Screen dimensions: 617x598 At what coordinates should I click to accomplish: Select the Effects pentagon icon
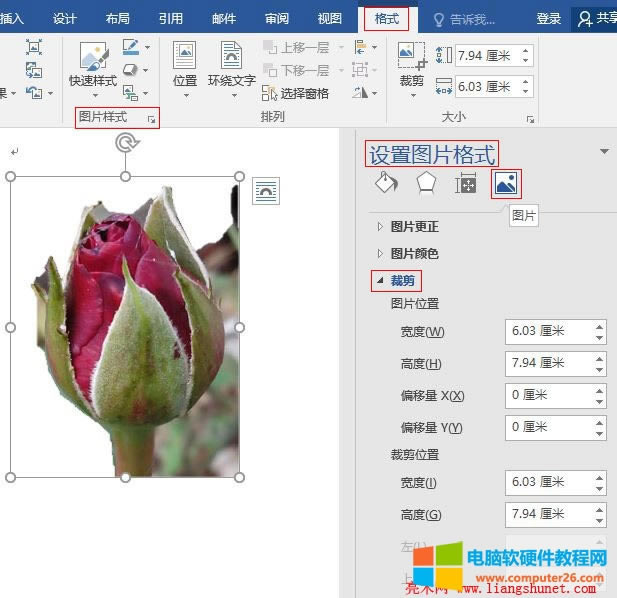click(x=426, y=183)
